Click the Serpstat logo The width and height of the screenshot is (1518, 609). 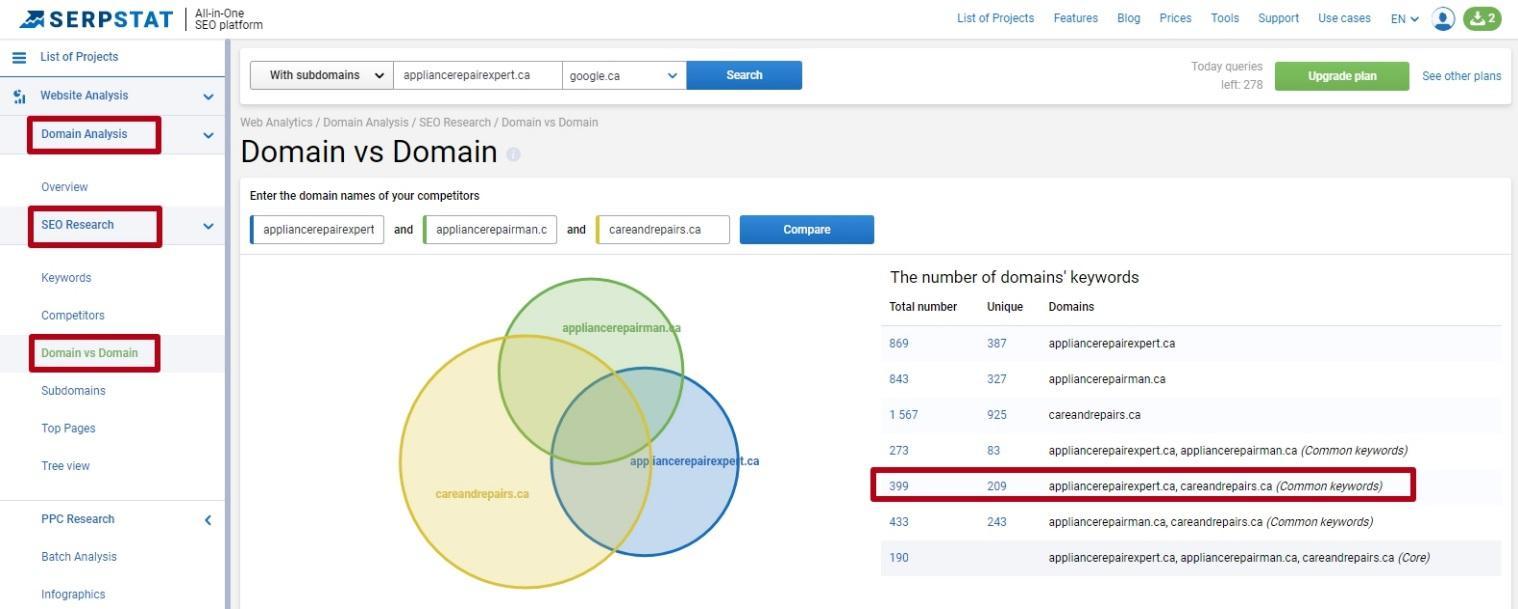[x=96, y=19]
